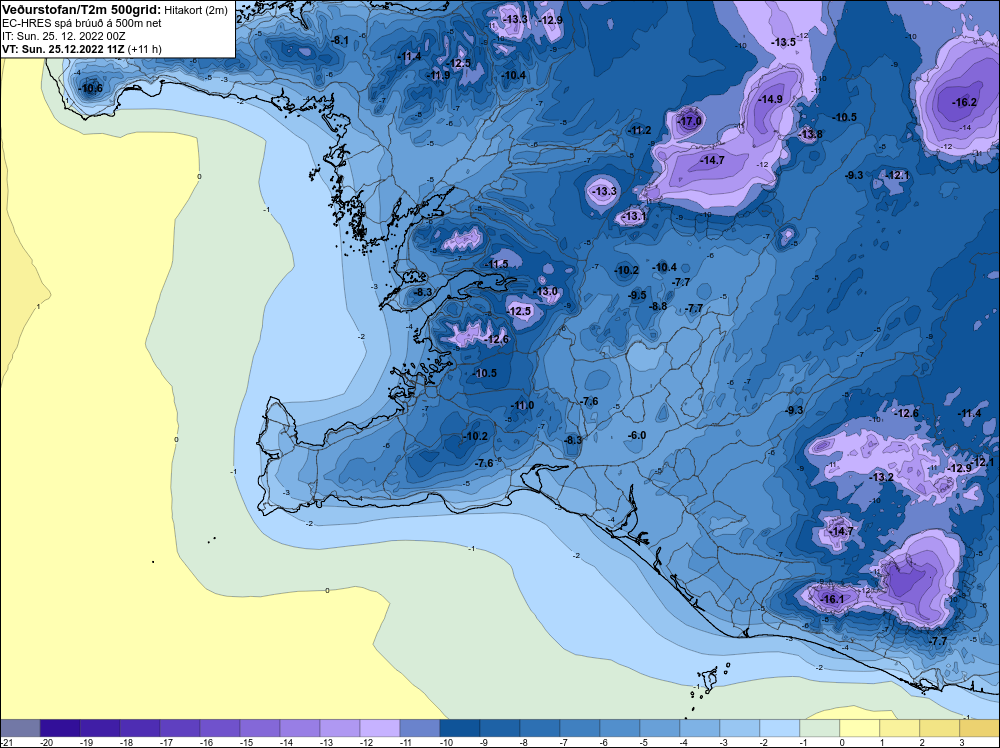Click legend swatch between -4 and -3
The width and height of the screenshot is (1000, 748).
pos(700,728)
